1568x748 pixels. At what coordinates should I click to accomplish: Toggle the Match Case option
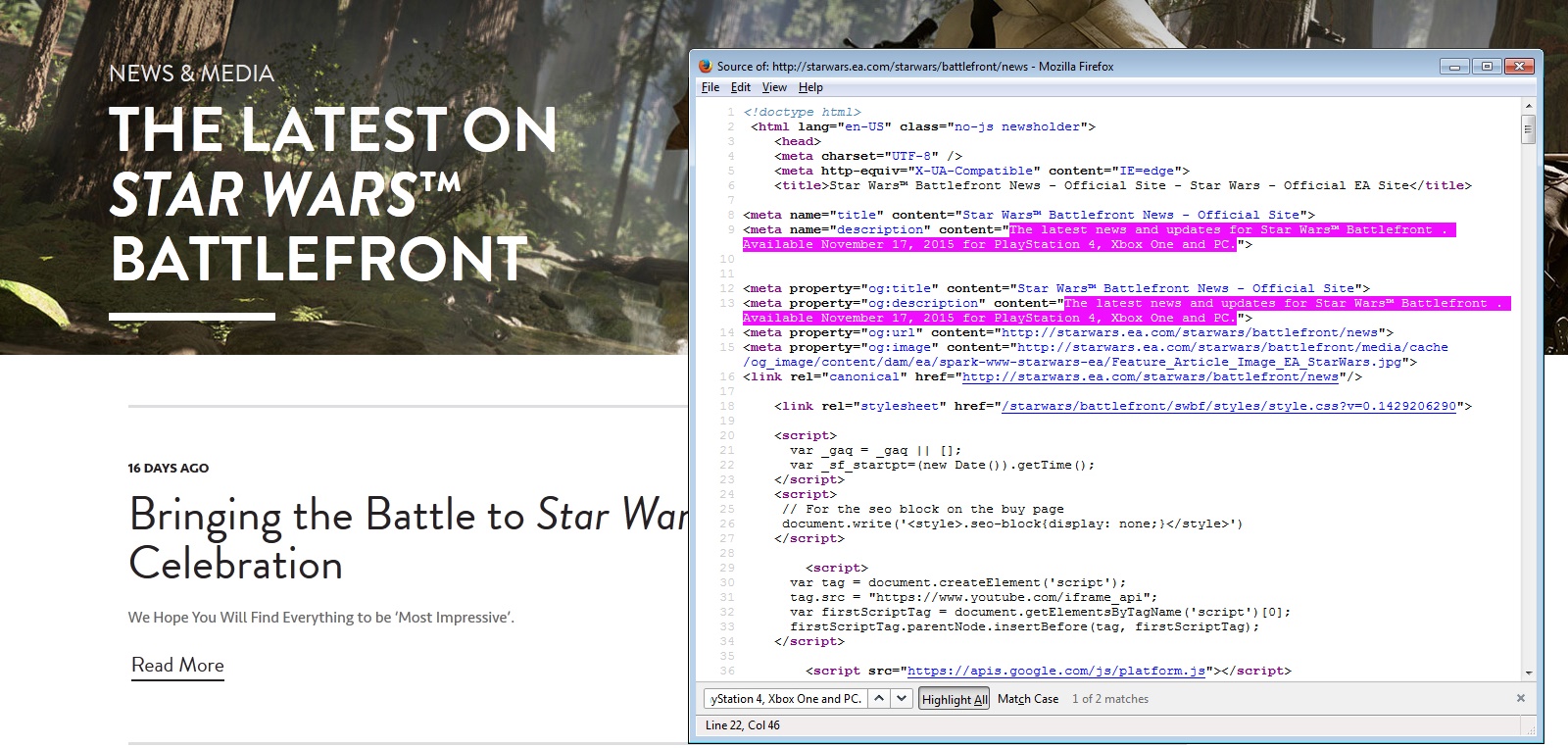tap(1028, 699)
